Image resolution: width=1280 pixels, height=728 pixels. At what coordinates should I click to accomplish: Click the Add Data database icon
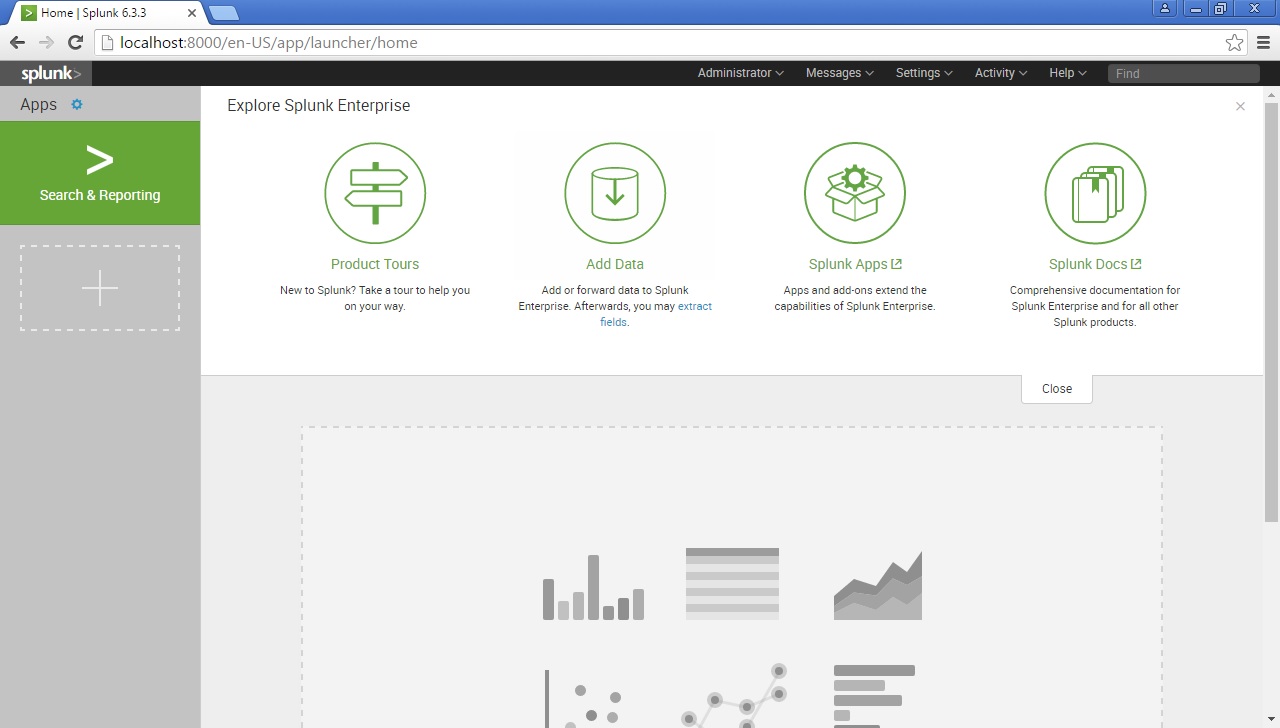[615, 193]
